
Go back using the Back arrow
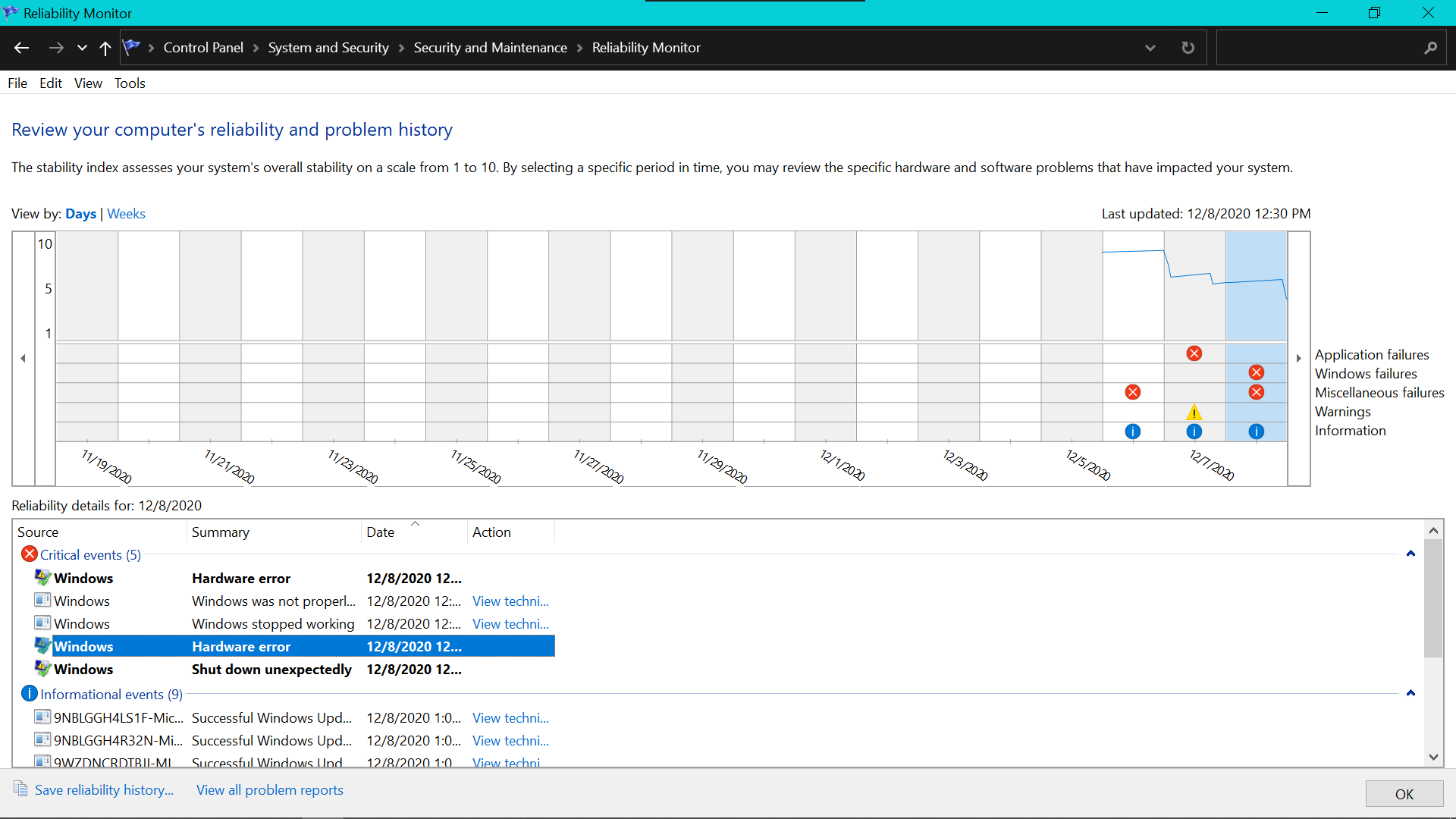click(21, 48)
